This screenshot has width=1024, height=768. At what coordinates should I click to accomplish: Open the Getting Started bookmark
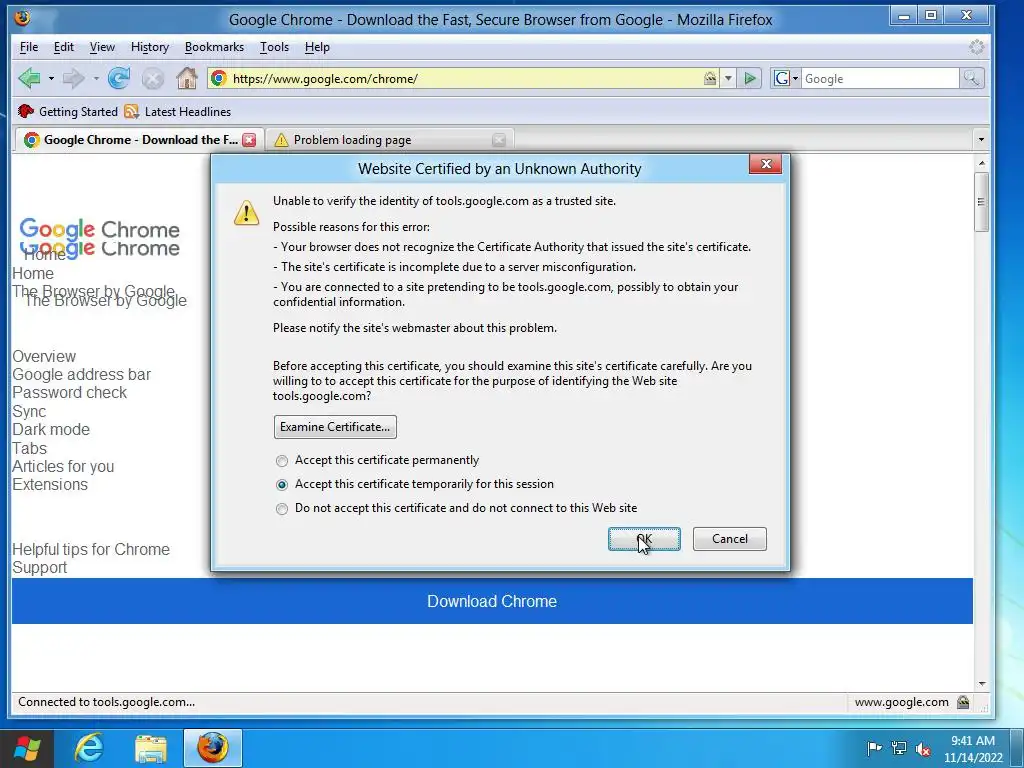[x=68, y=112]
